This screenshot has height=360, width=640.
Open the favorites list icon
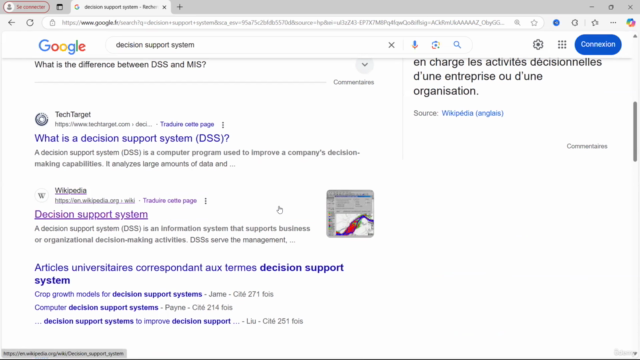coord(595,23)
